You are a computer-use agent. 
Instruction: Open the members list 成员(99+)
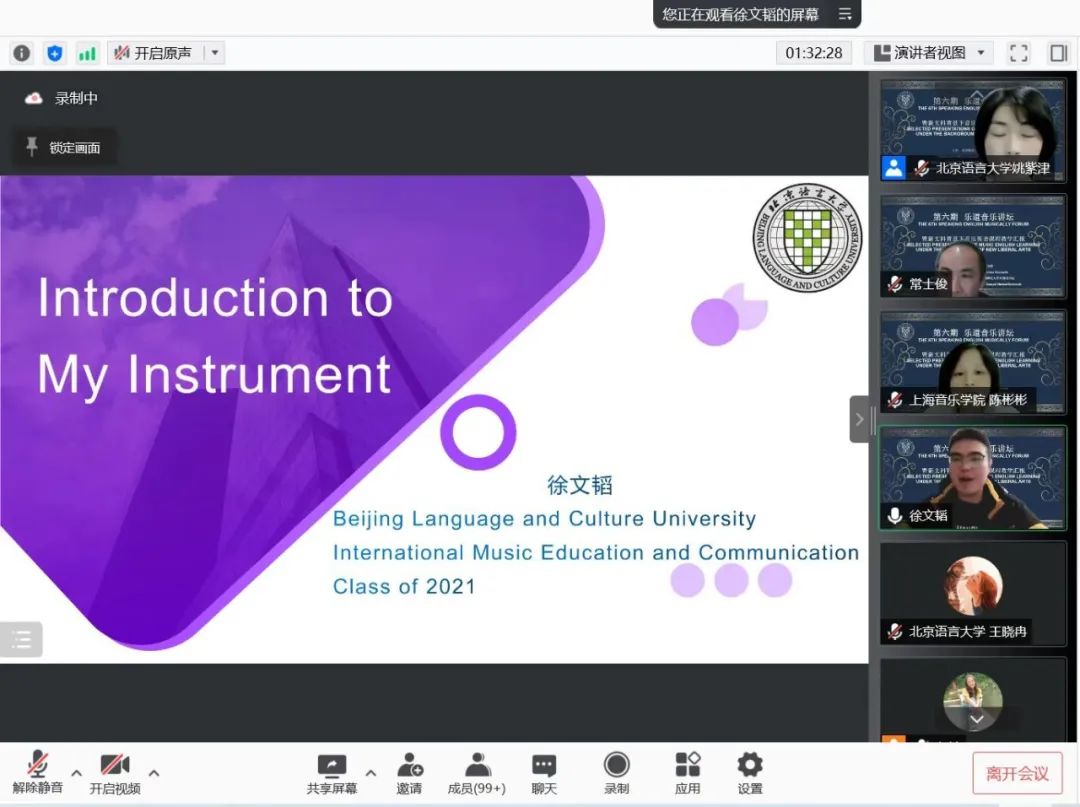(x=477, y=773)
